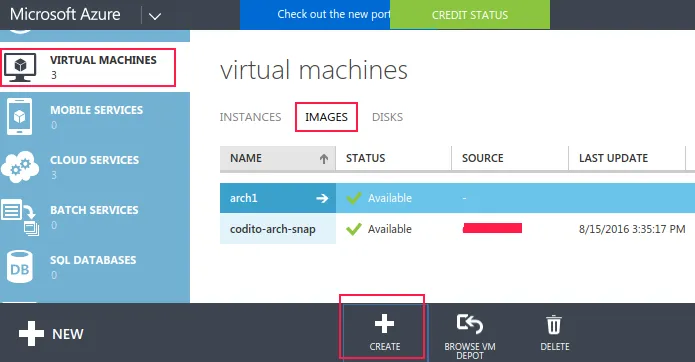Image resolution: width=695 pixels, height=362 pixels.
Task: Click the NEW label in the bottom bar
Action: tap(68, 334)
